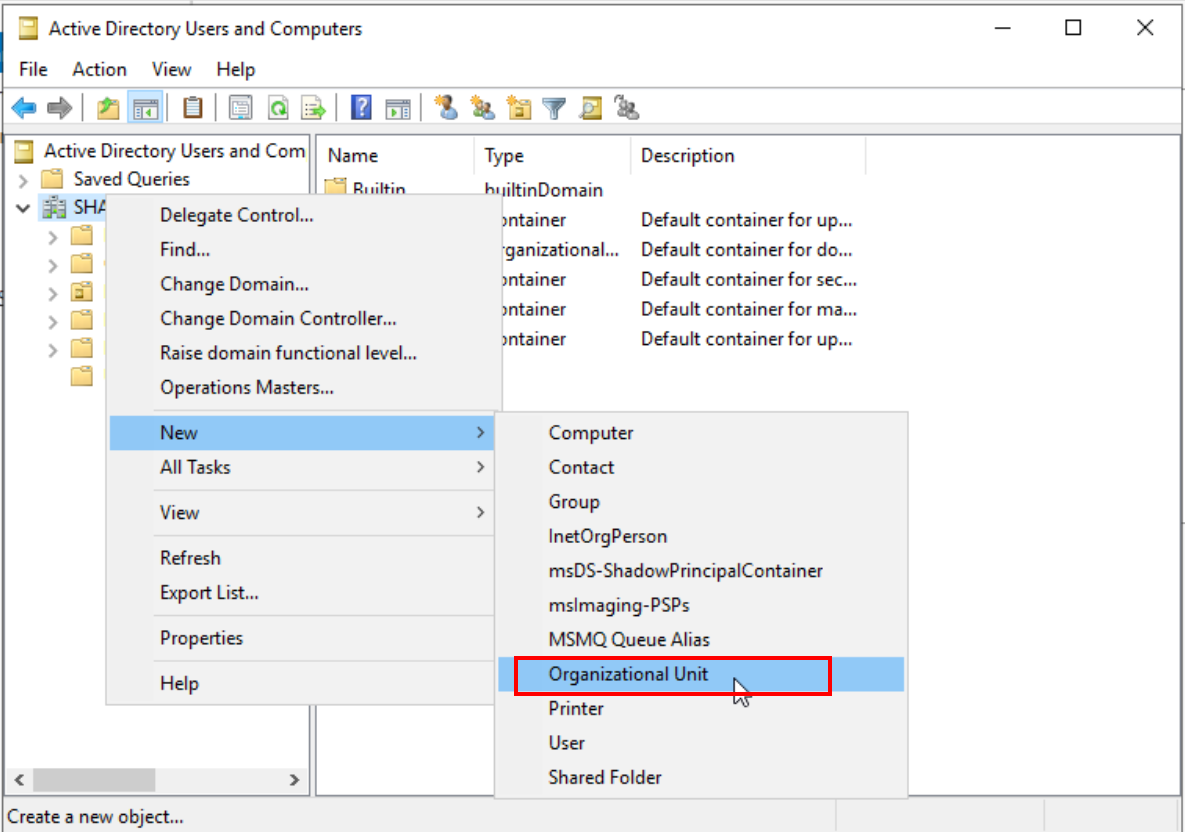Expand the Saved Queries tree node
Image resolution: width=1185 pixels, height=832 pixels.
[23, 180]
